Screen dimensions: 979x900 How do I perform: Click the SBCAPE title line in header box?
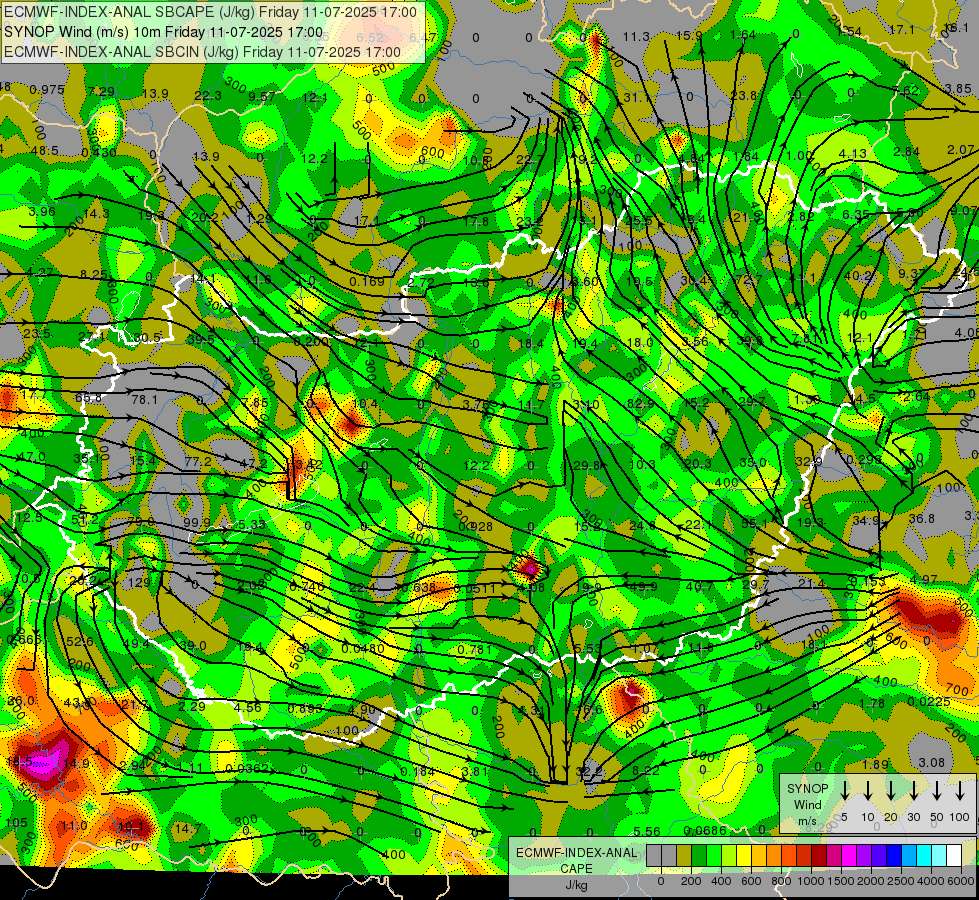point(210,12)
